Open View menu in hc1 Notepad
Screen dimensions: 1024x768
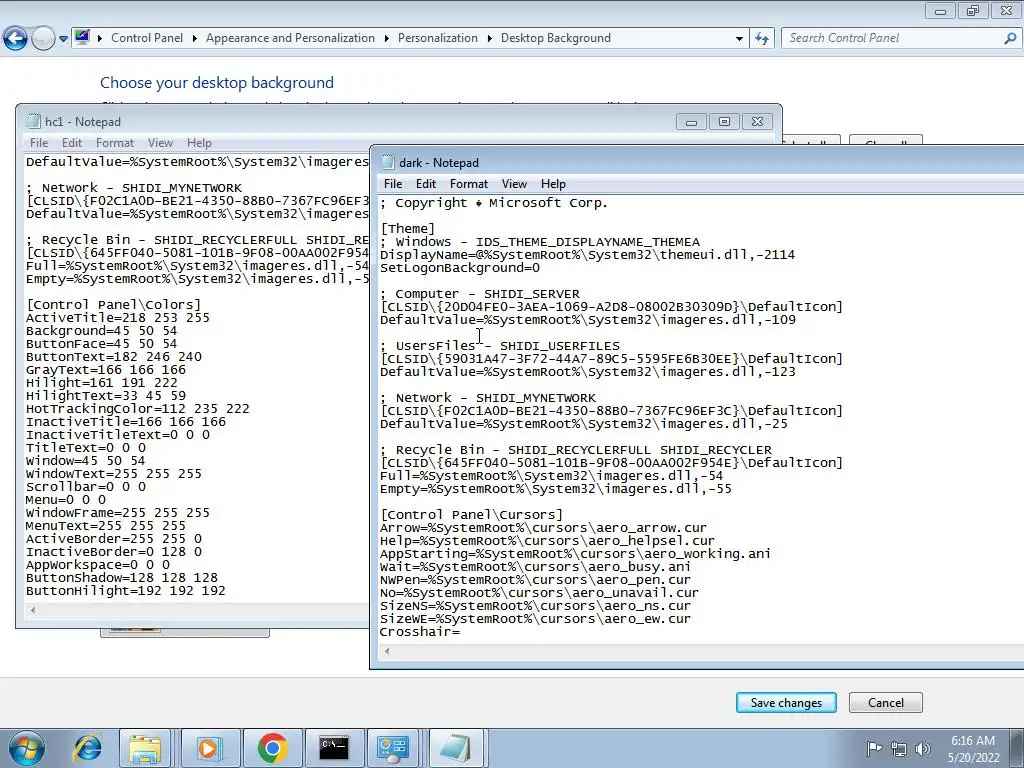(x=160, y=143)
